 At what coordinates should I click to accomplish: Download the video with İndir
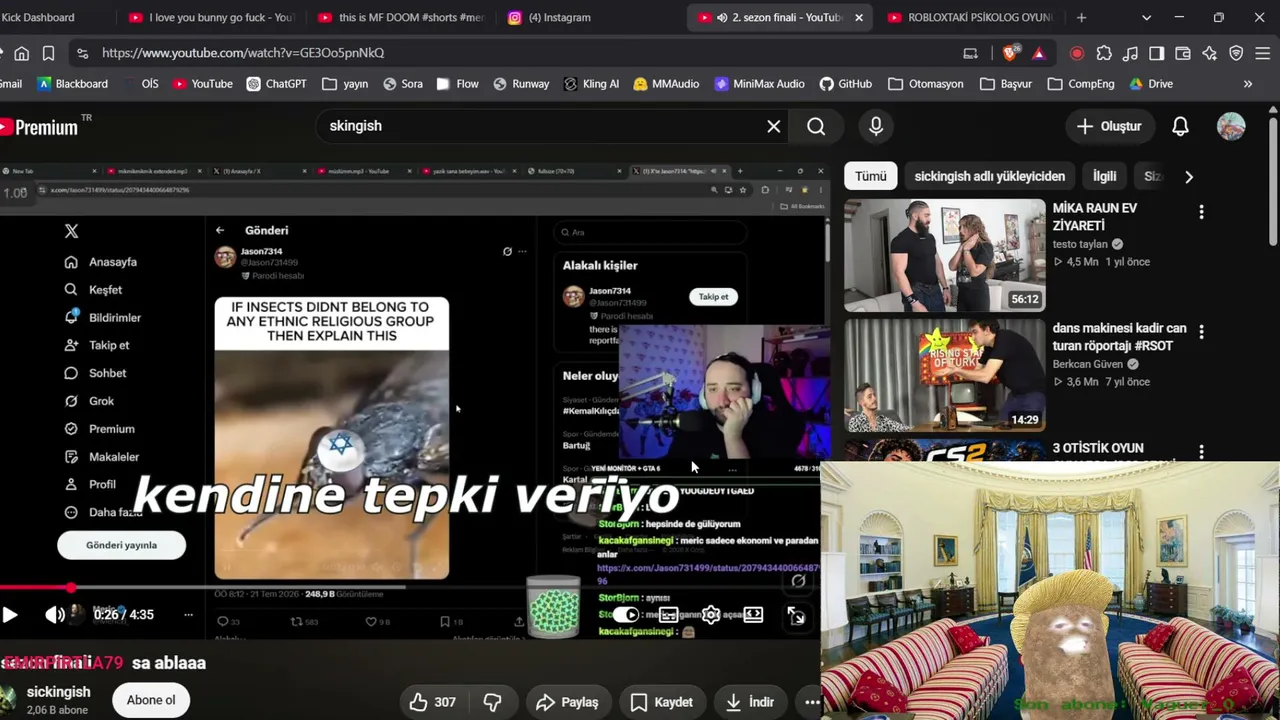(x=750, y=702)
